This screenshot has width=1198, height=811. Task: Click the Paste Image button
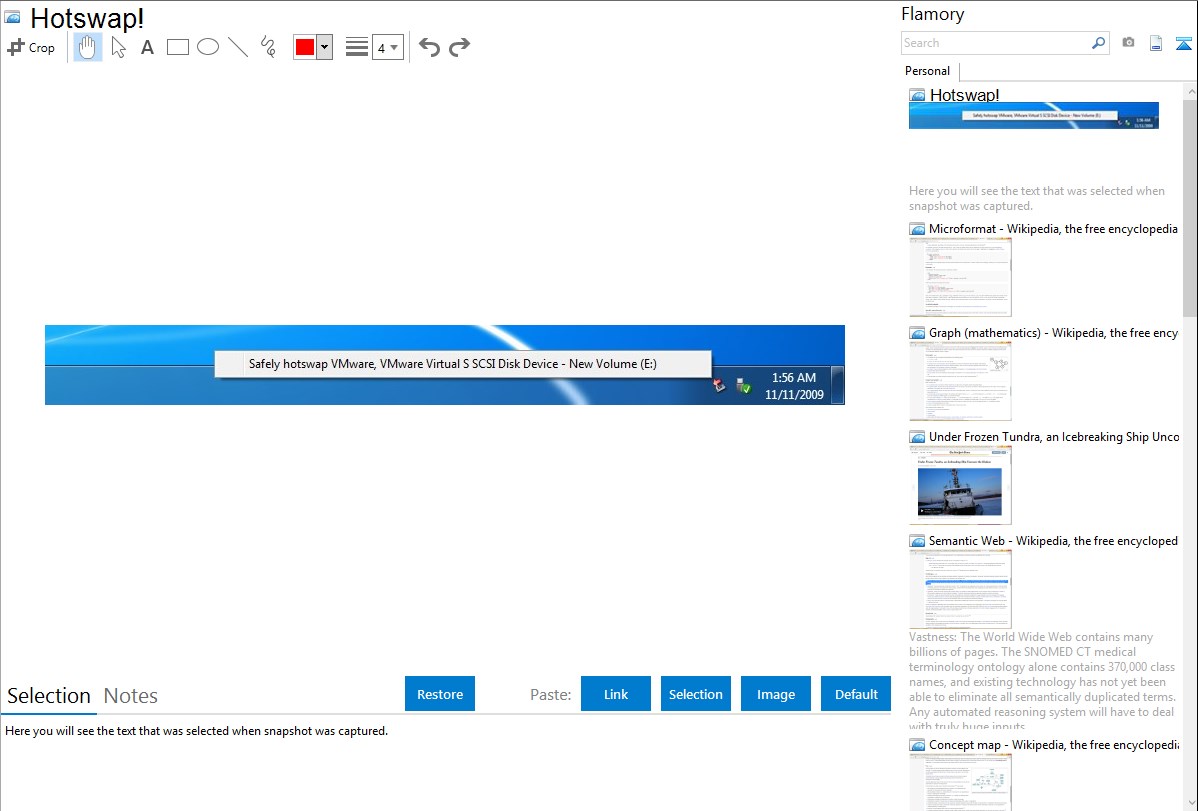(x=776, y=694)
